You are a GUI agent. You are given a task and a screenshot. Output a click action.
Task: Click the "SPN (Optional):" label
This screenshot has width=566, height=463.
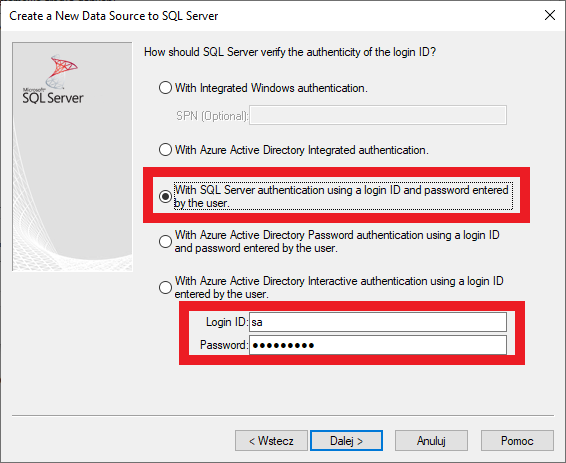click(x=212, y=116)
